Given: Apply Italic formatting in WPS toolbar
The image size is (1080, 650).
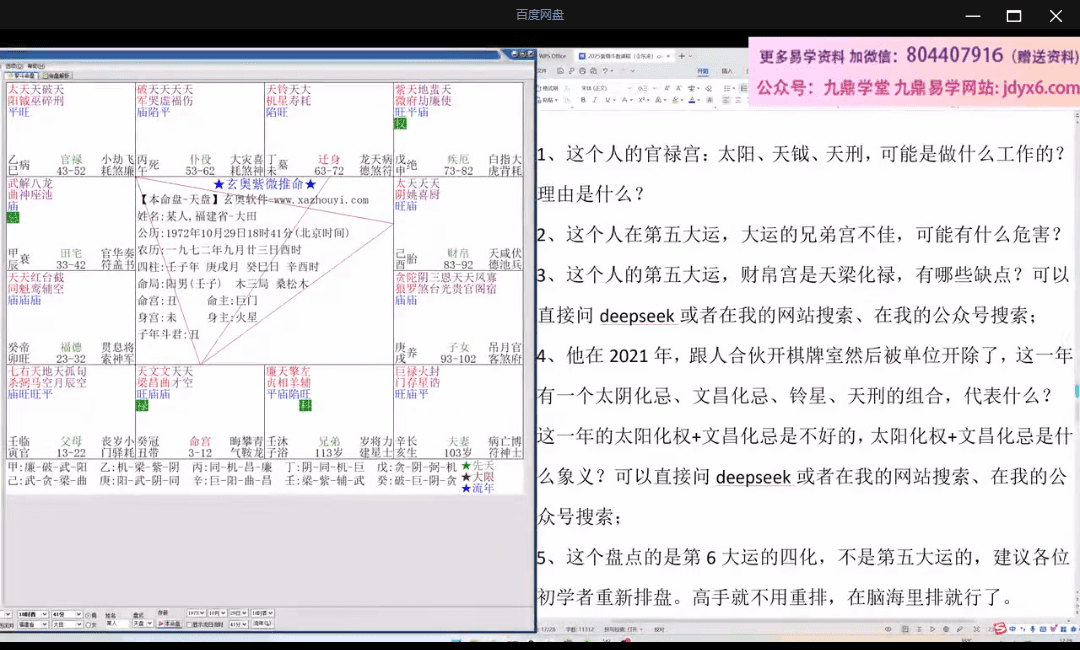Looking at the screenshot, I should pyautogui.click(x=595, y=99).
